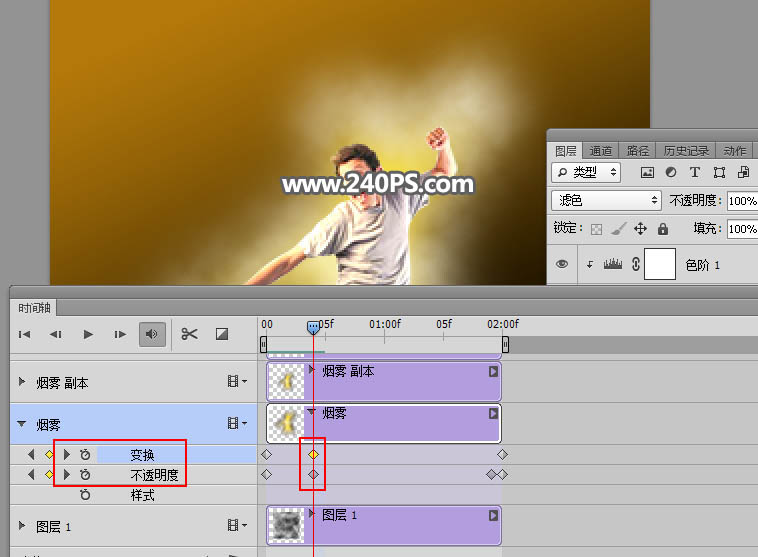Click the 不透明度 100% value field

click(743, 201)
